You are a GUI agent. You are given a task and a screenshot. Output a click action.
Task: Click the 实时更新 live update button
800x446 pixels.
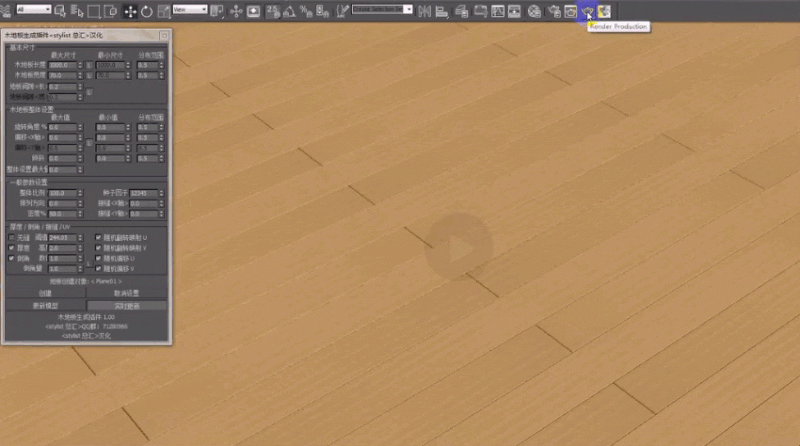coord(127,306)
